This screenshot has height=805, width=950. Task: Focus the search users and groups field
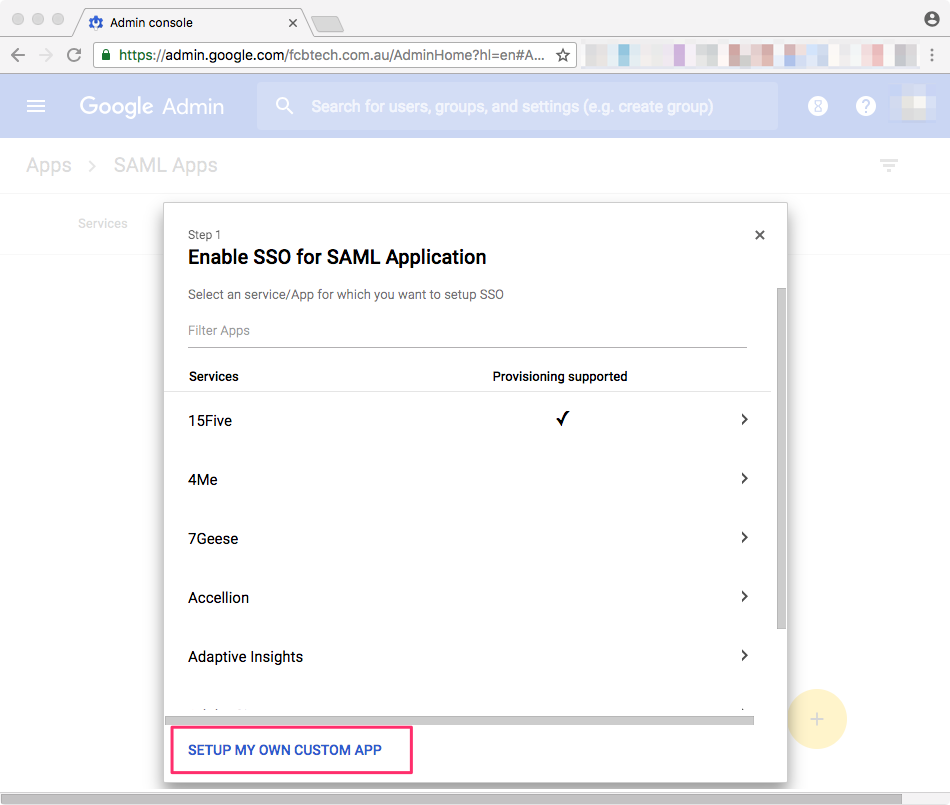click(517, 107)
